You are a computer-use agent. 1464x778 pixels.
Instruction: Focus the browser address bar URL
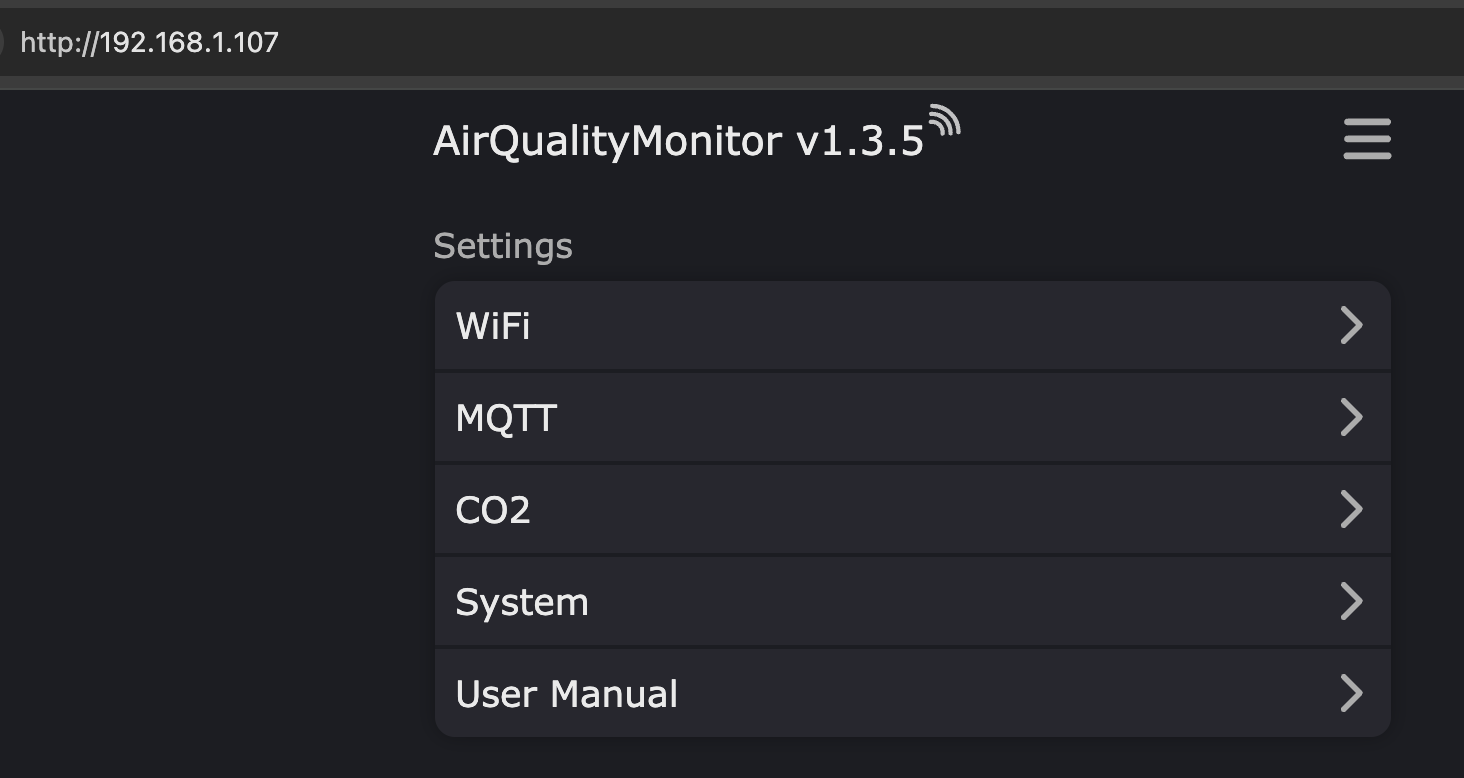coord(150,42)
